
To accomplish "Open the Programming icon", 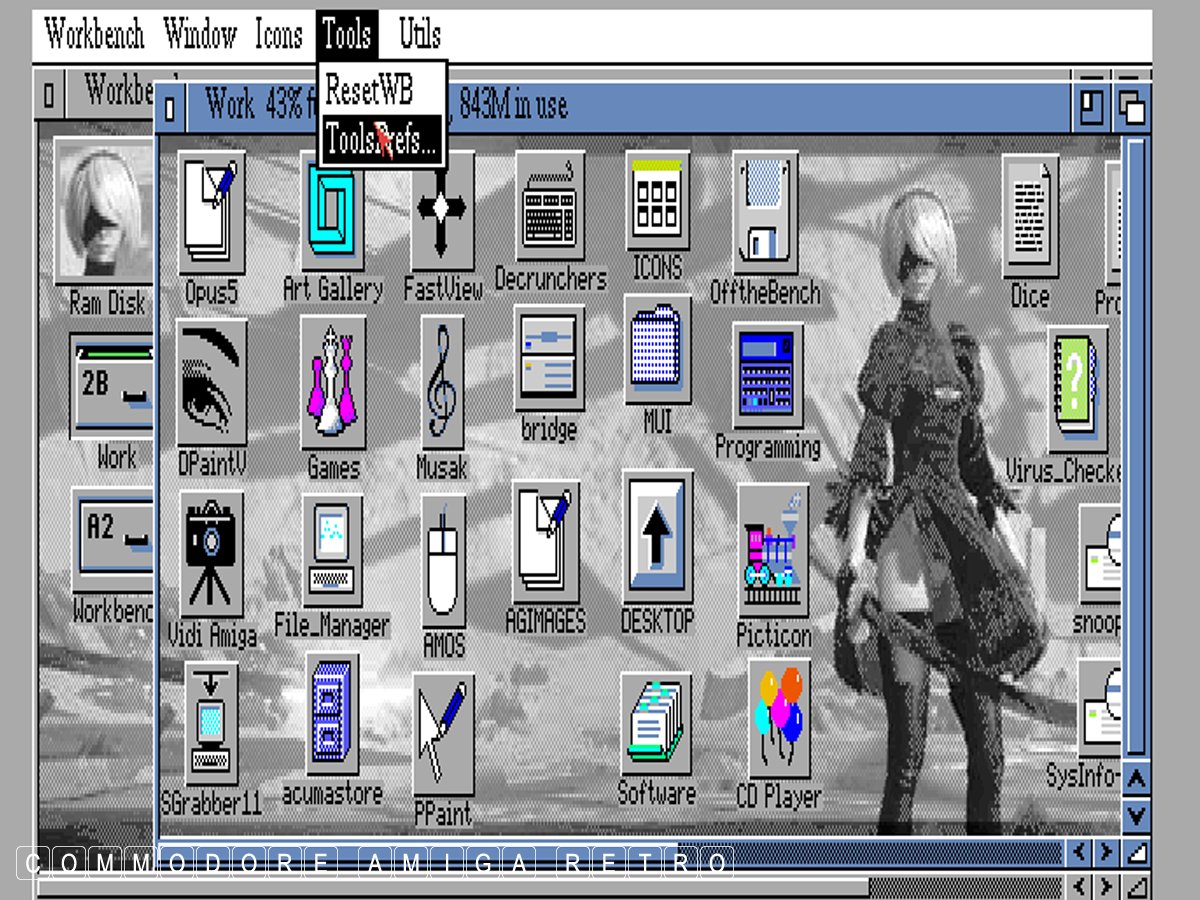I will (x=767, y=376).
